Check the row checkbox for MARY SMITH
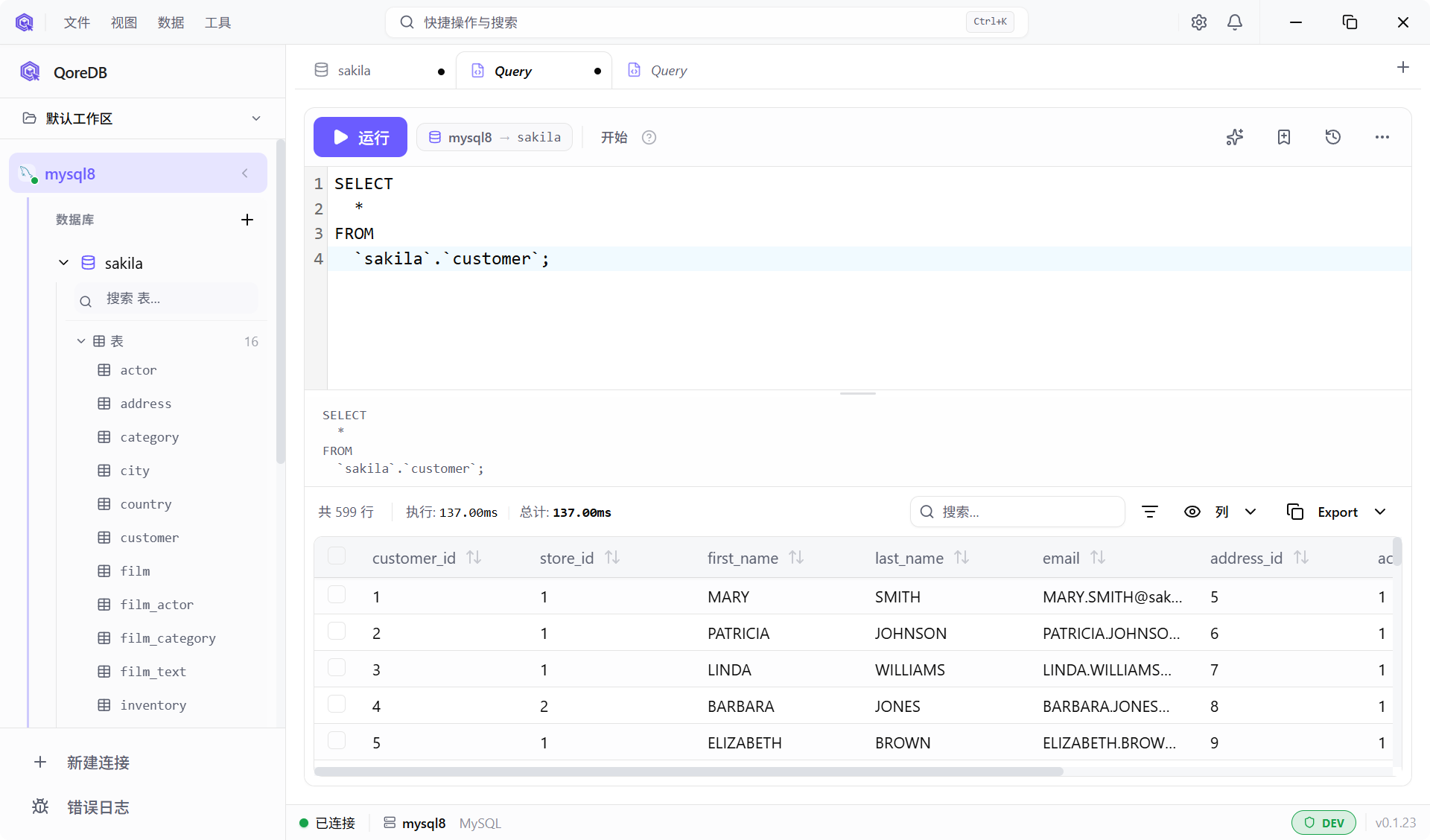The width and height of the screenshot is (1430, 840). 337,595
